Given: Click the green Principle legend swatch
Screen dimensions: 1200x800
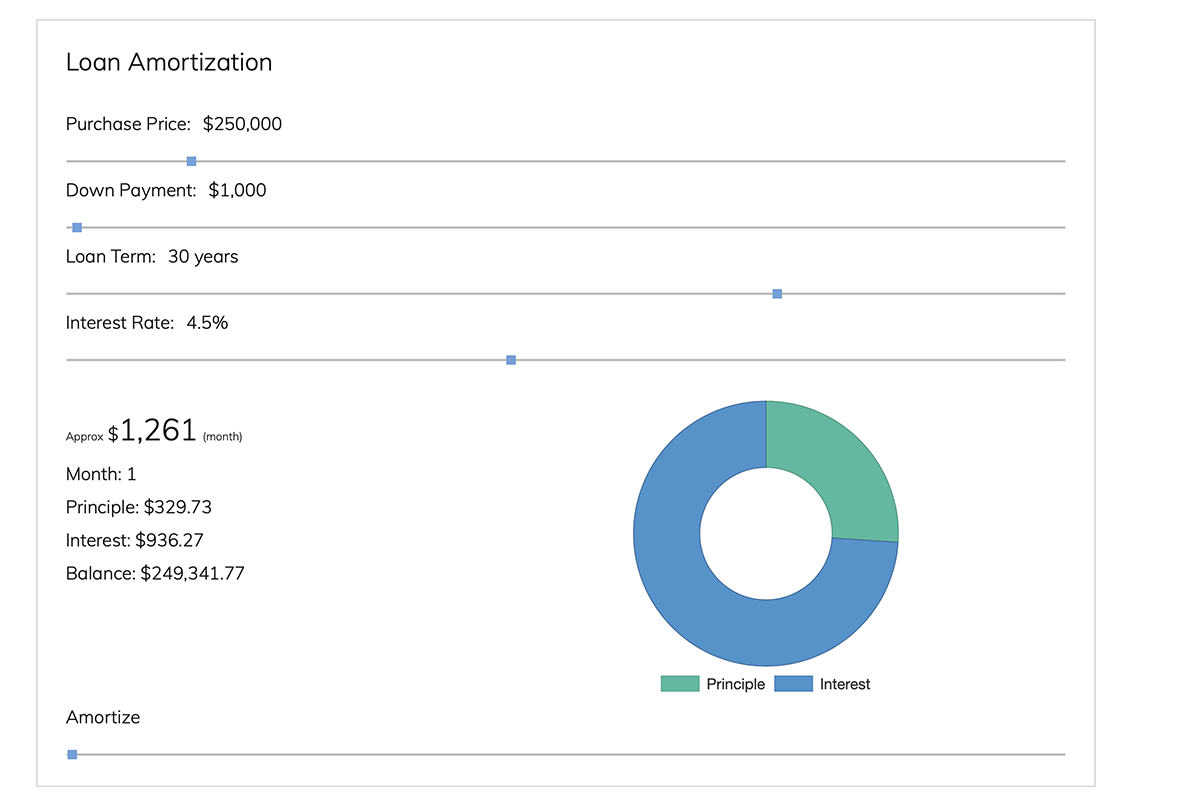Looking at the screenshot, I should click(680, 684).
